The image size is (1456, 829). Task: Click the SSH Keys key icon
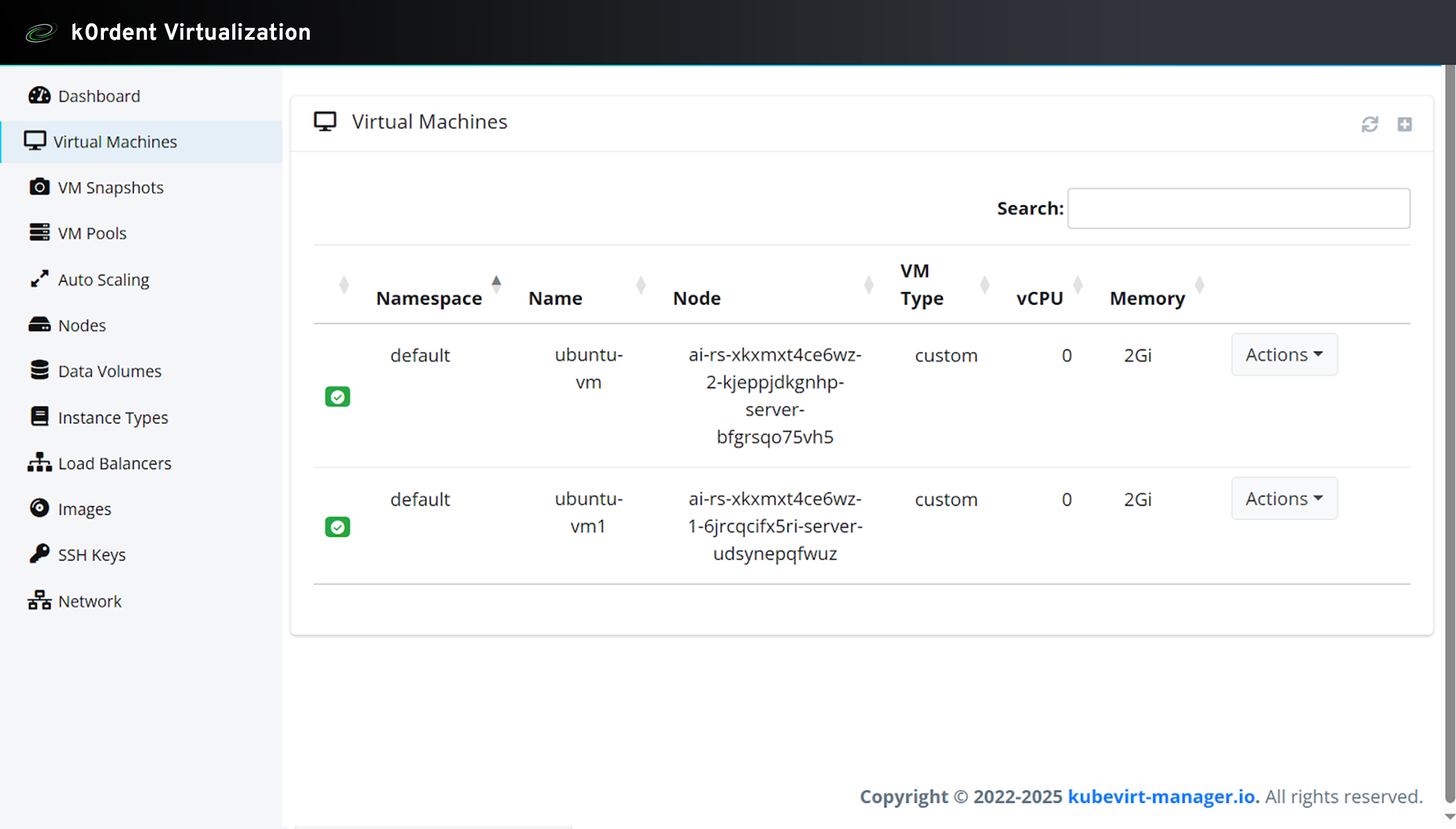click(x=39, y=554)
